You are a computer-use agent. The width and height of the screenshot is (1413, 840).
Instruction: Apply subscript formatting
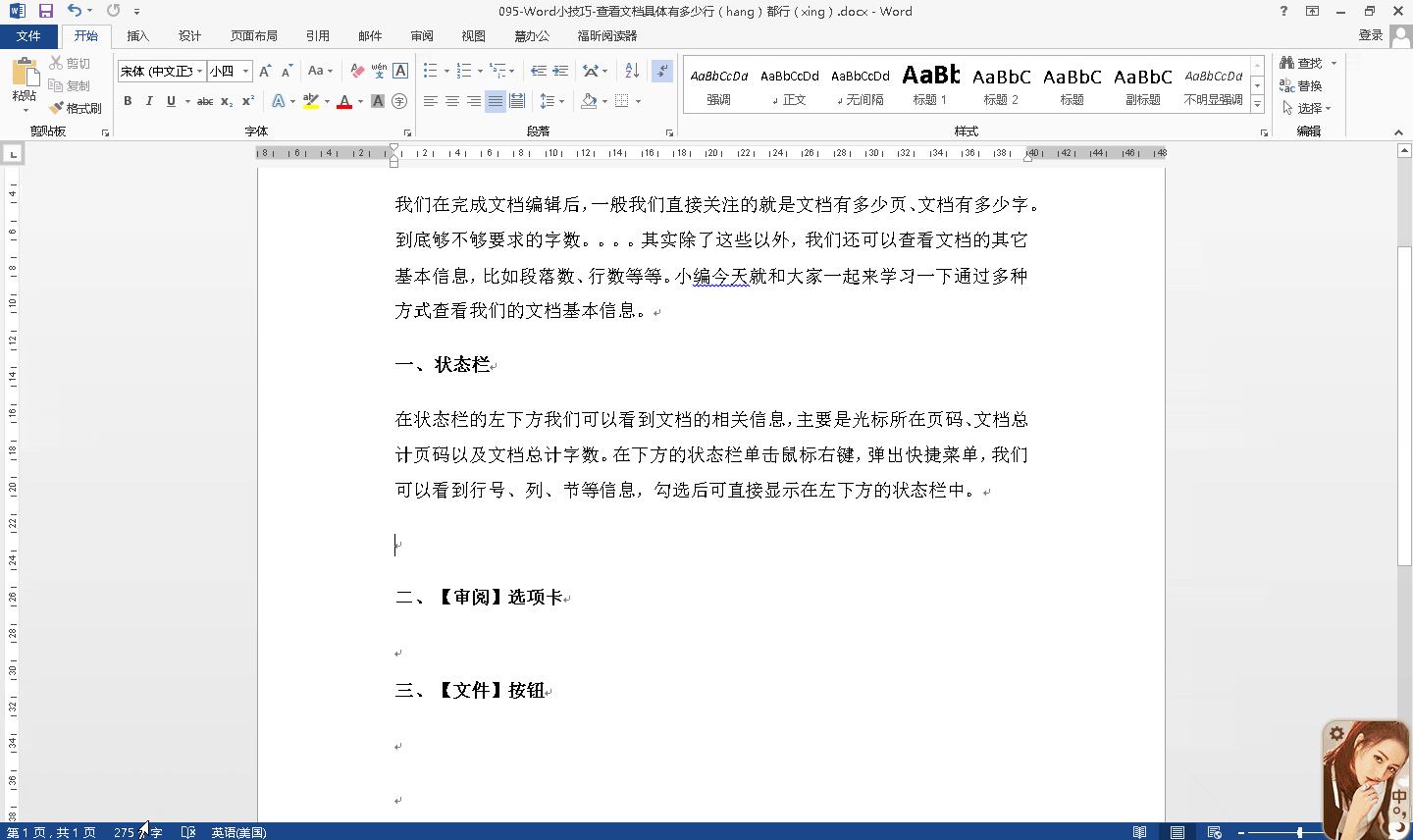tap(224, 101)
